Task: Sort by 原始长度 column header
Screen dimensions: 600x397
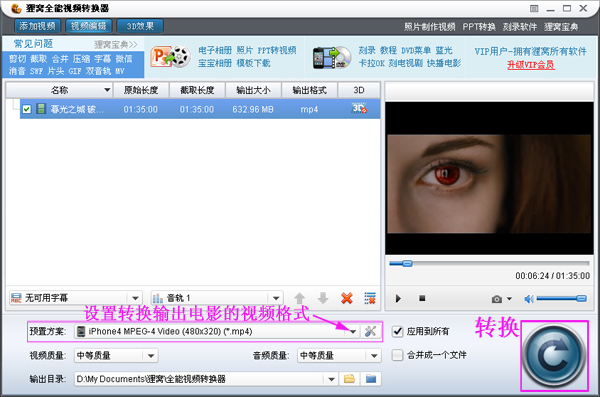Action: pyautogui.click(x=141, y=90)
